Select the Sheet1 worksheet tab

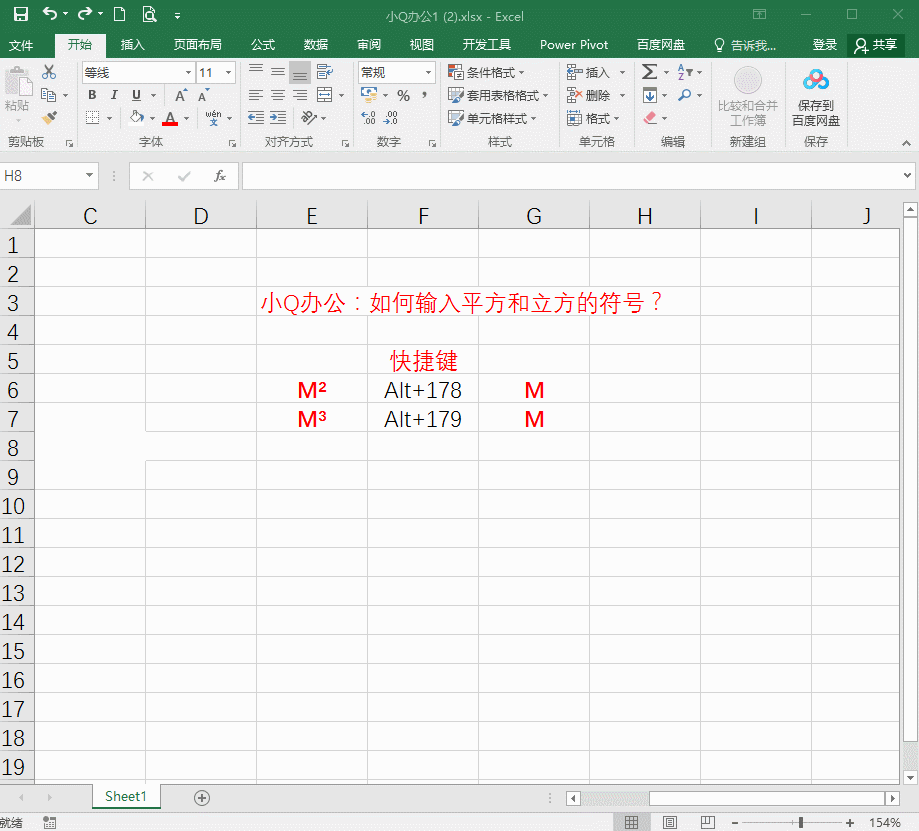click(x=125, y=796)
